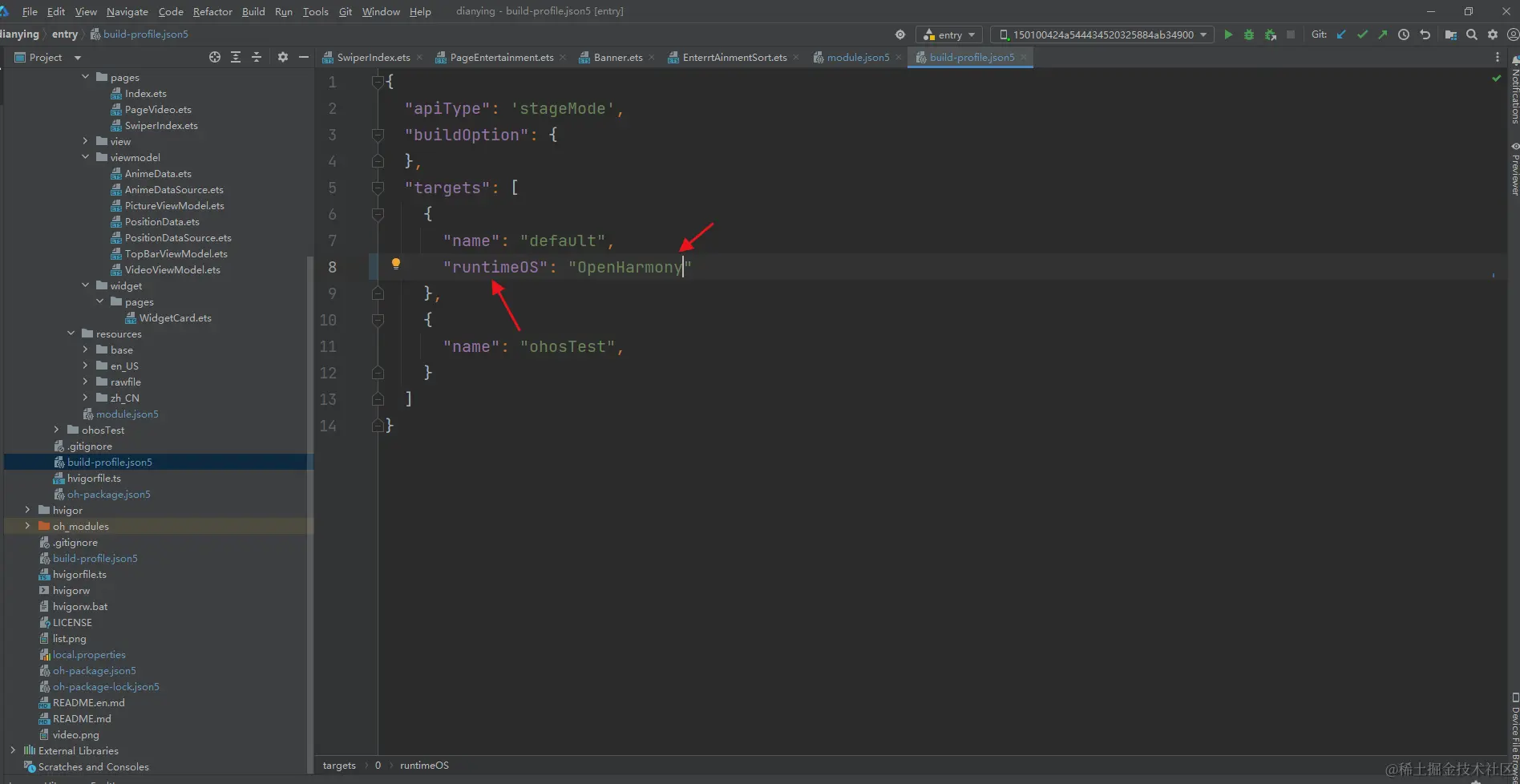Click the targets breadcrumb at the bottom

coord(339,766)
